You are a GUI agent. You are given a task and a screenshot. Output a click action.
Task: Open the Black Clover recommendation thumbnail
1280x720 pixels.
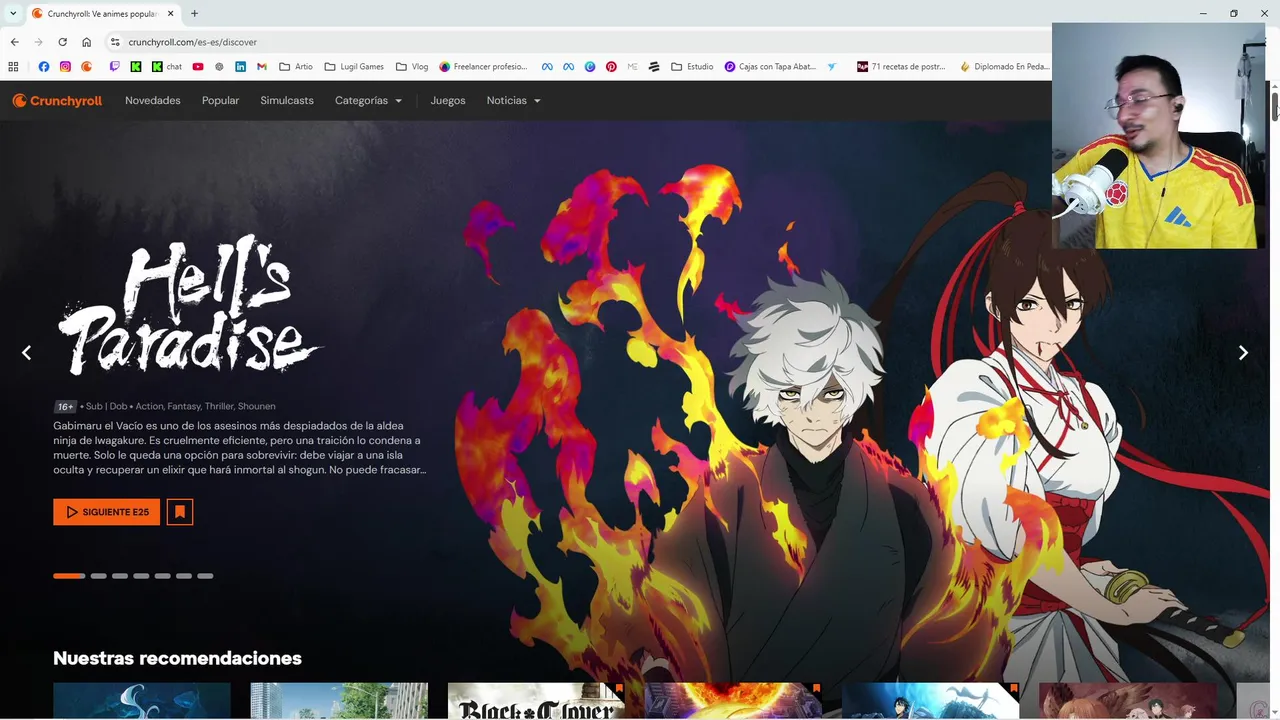tap(536, 700)
